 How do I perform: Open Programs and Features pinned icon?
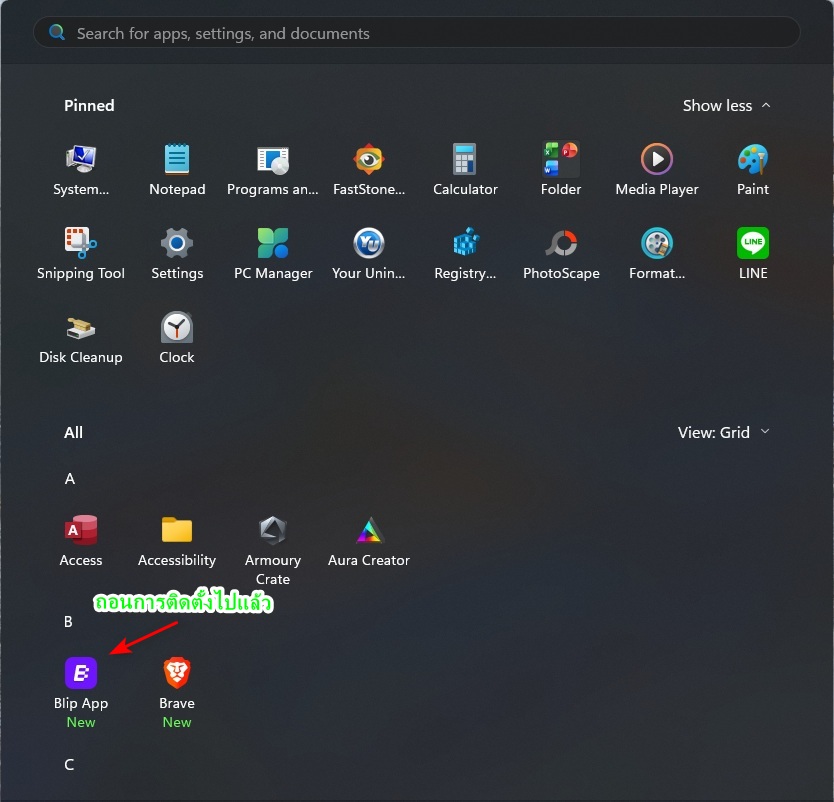click(x=273, y=160)
